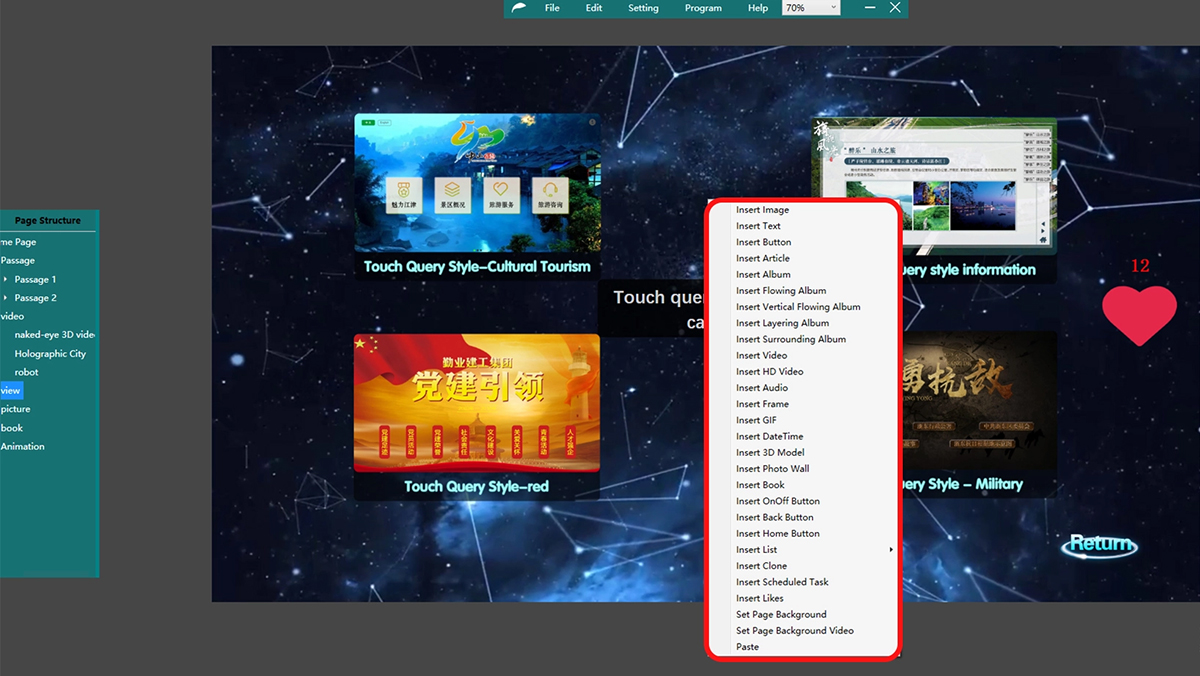The image size is (1200, 676).
Task: Open the File menu
Action: (552, 8)
